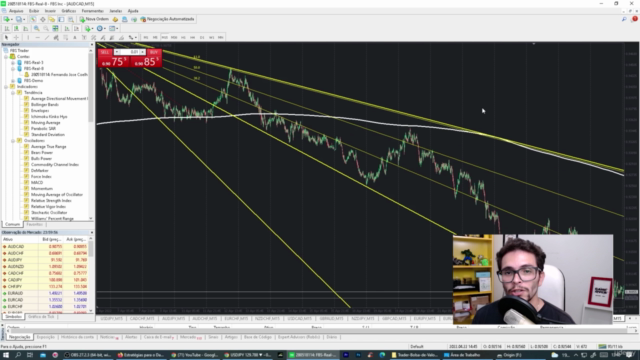Toggle the Terminal panel icon

[61, 19]
